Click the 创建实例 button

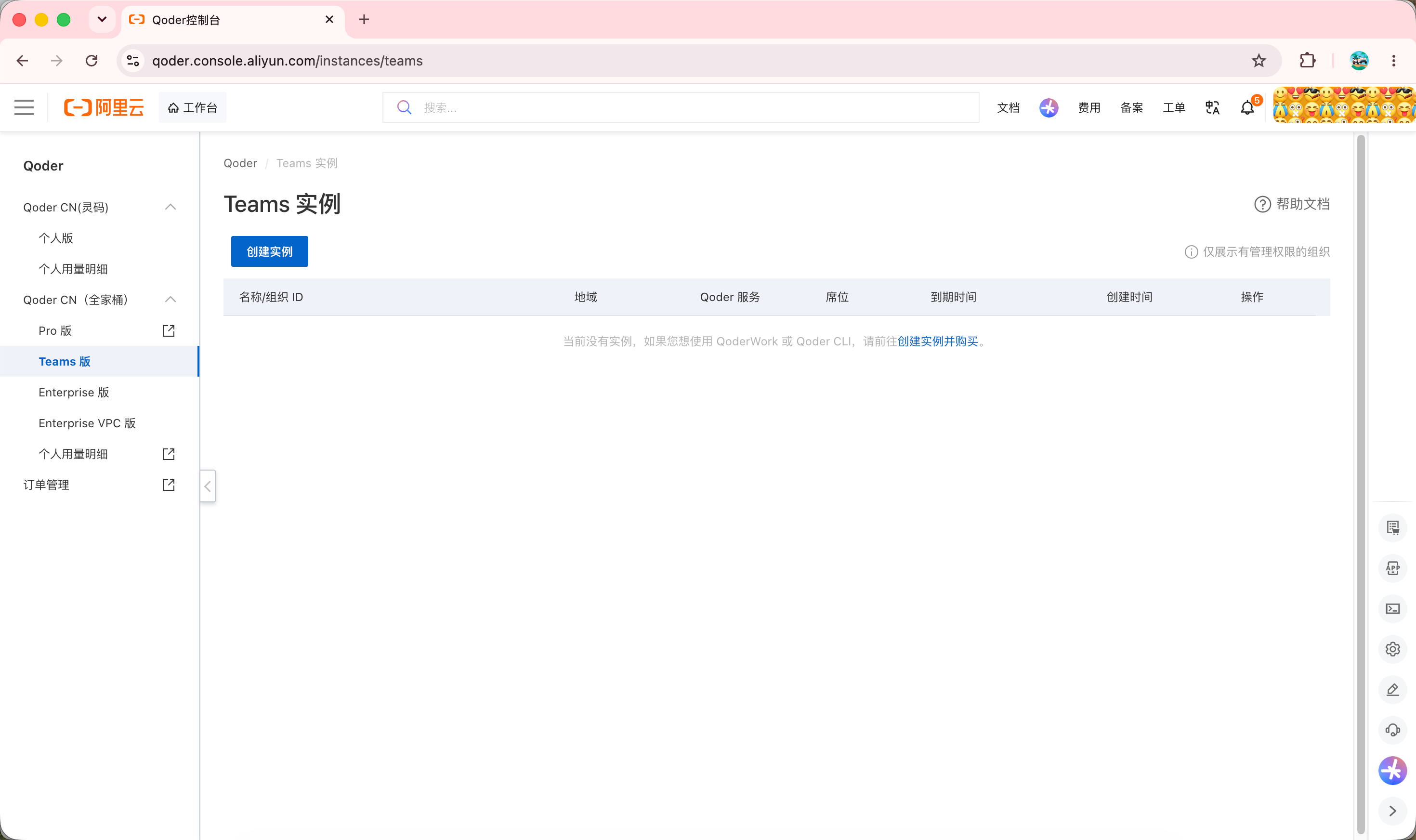[x=269, y=251]
